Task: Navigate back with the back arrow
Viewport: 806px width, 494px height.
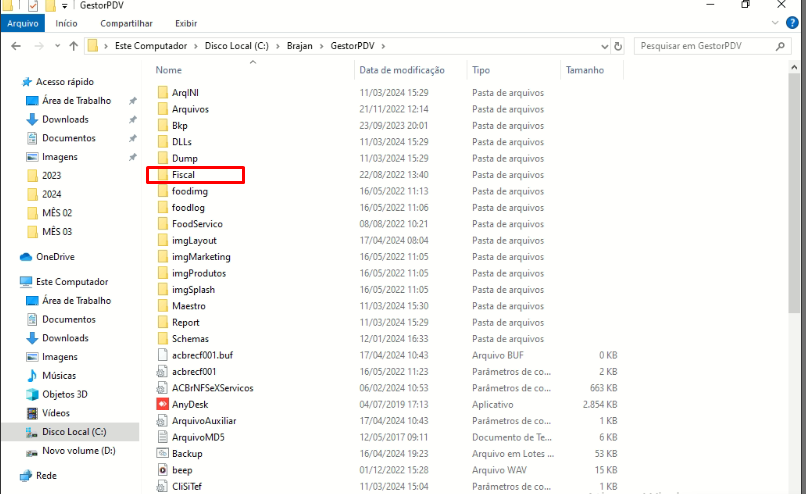Action: point(16,46)
